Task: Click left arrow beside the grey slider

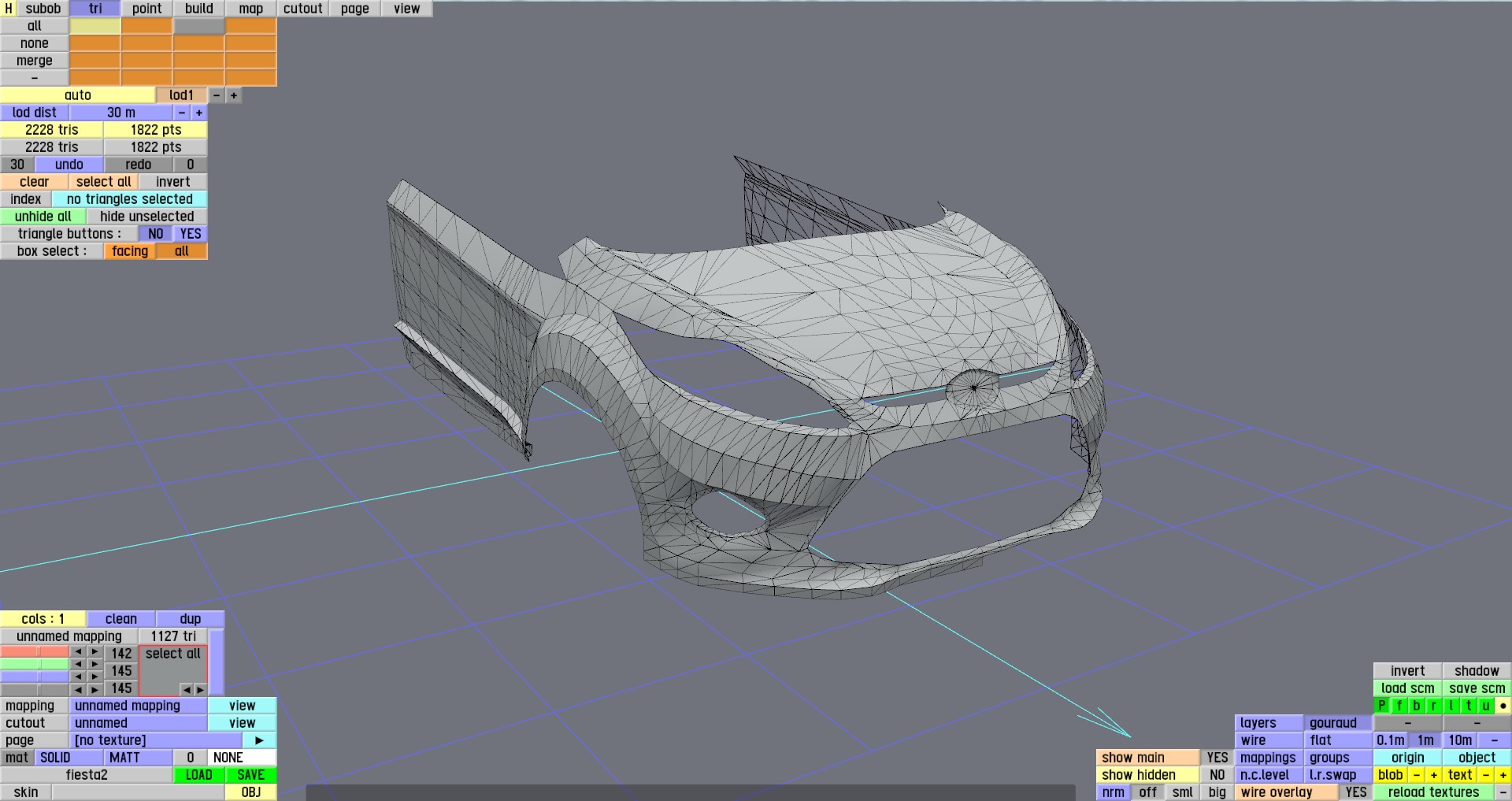Action: (78, 690)
